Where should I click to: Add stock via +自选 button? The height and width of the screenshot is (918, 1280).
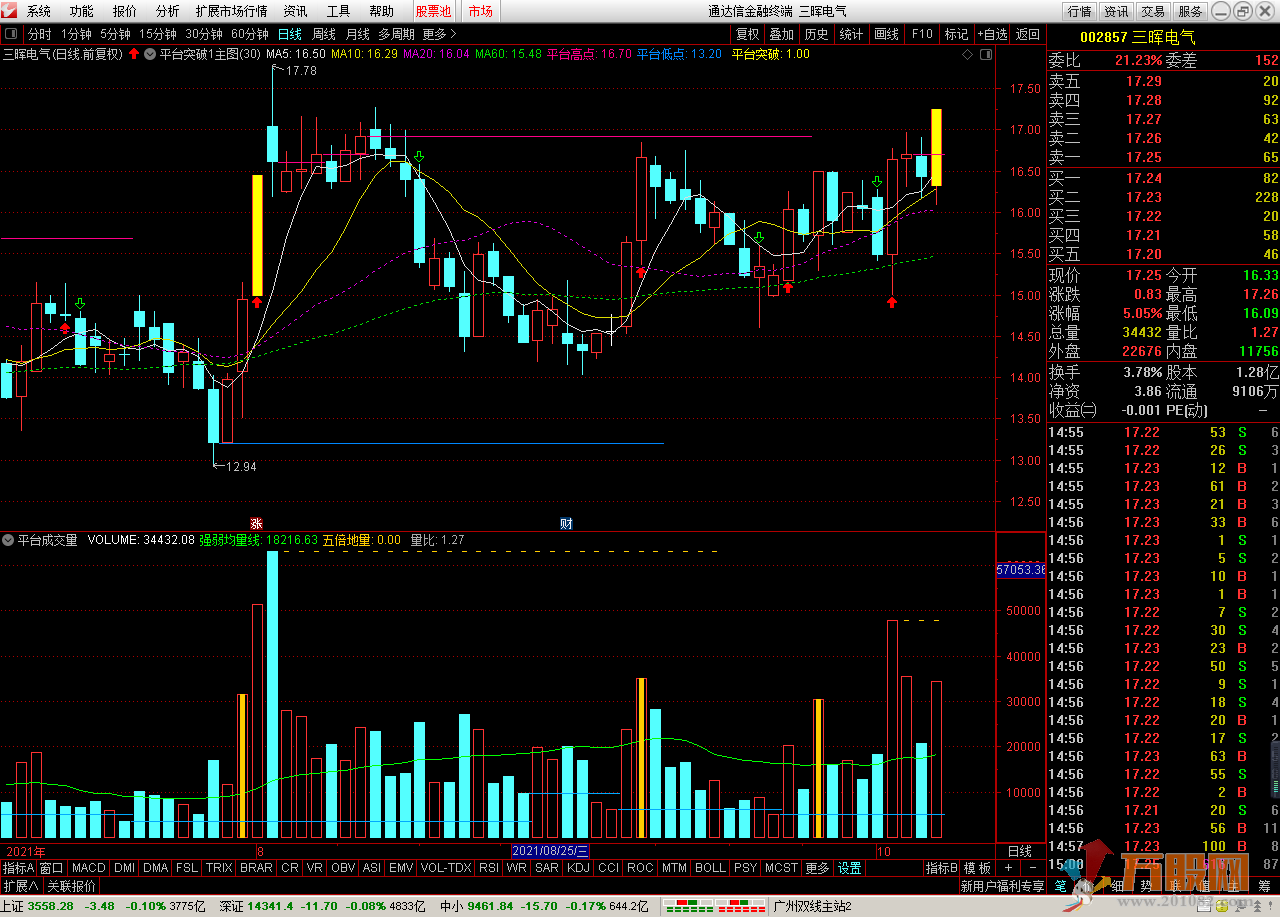pos(992,34)
